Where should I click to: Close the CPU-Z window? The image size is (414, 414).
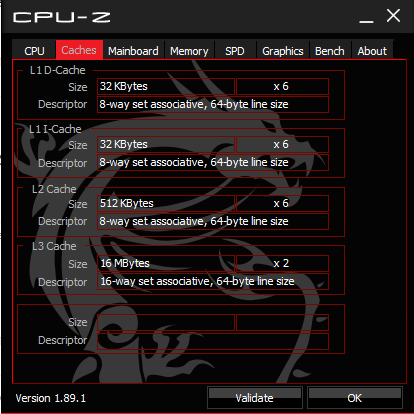[393, 16]
